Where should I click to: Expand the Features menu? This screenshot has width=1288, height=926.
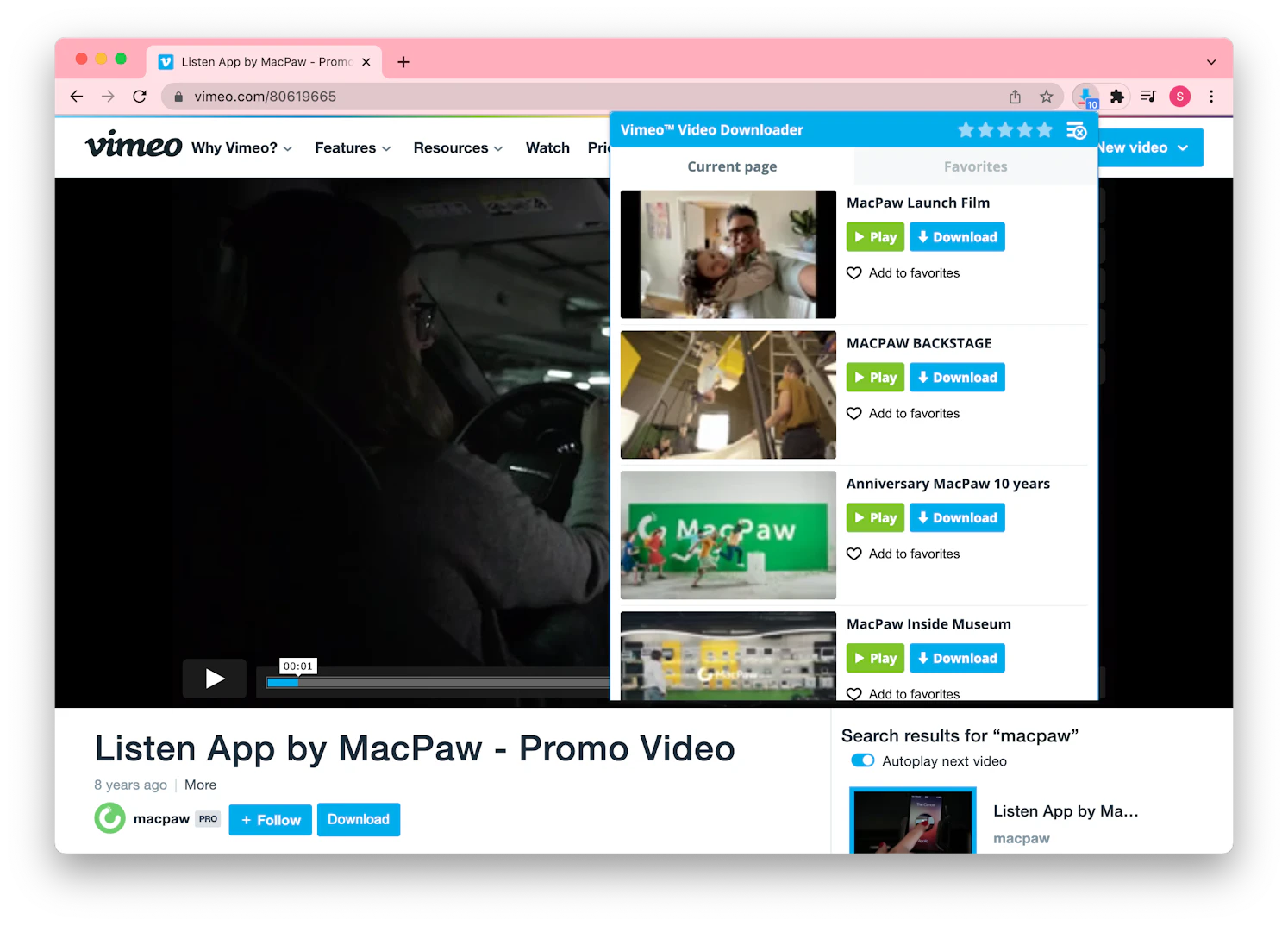(353, 148)
